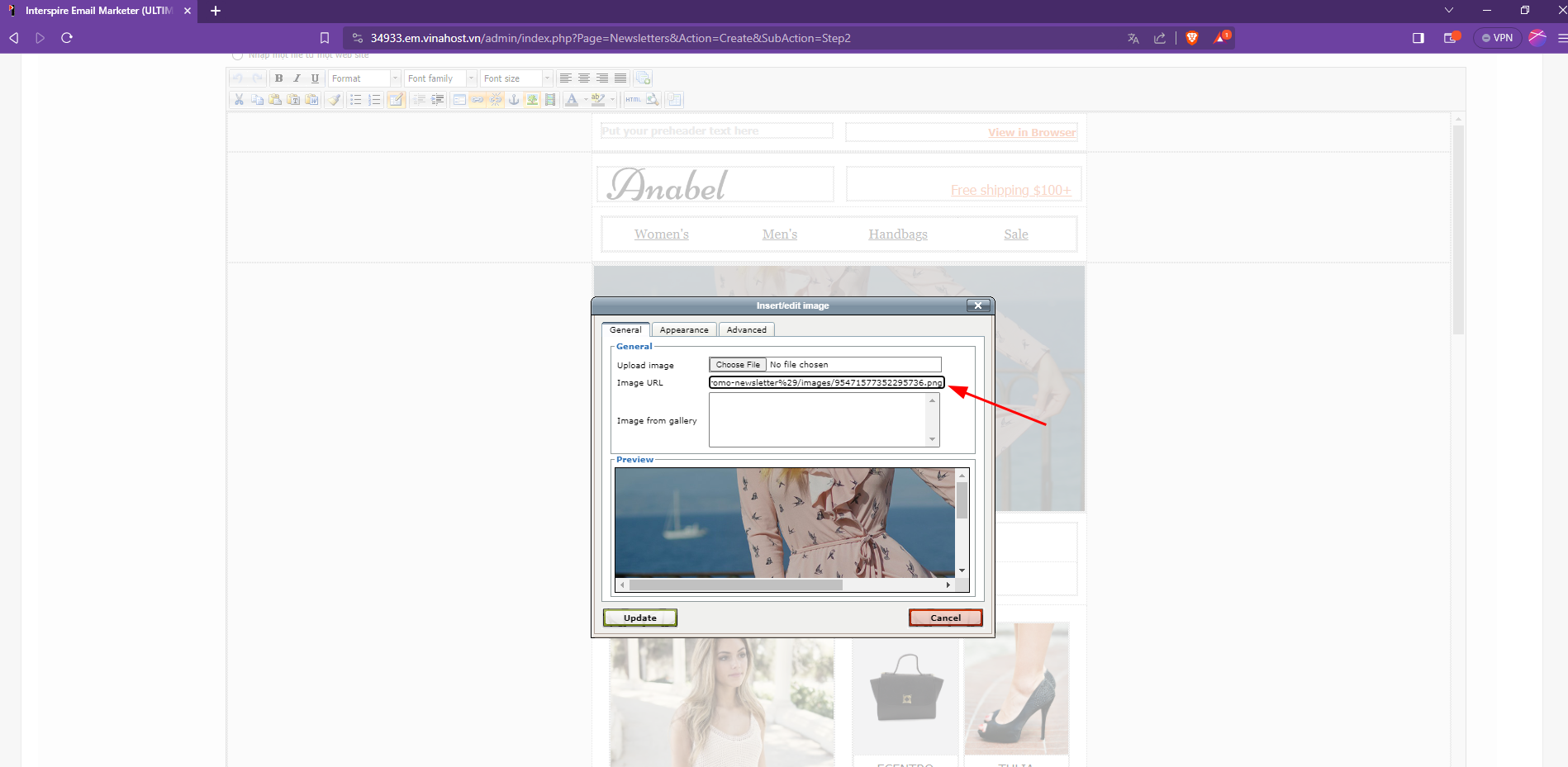Switch to the Appearance tab

pyautogui.click(x=683, y=329)
